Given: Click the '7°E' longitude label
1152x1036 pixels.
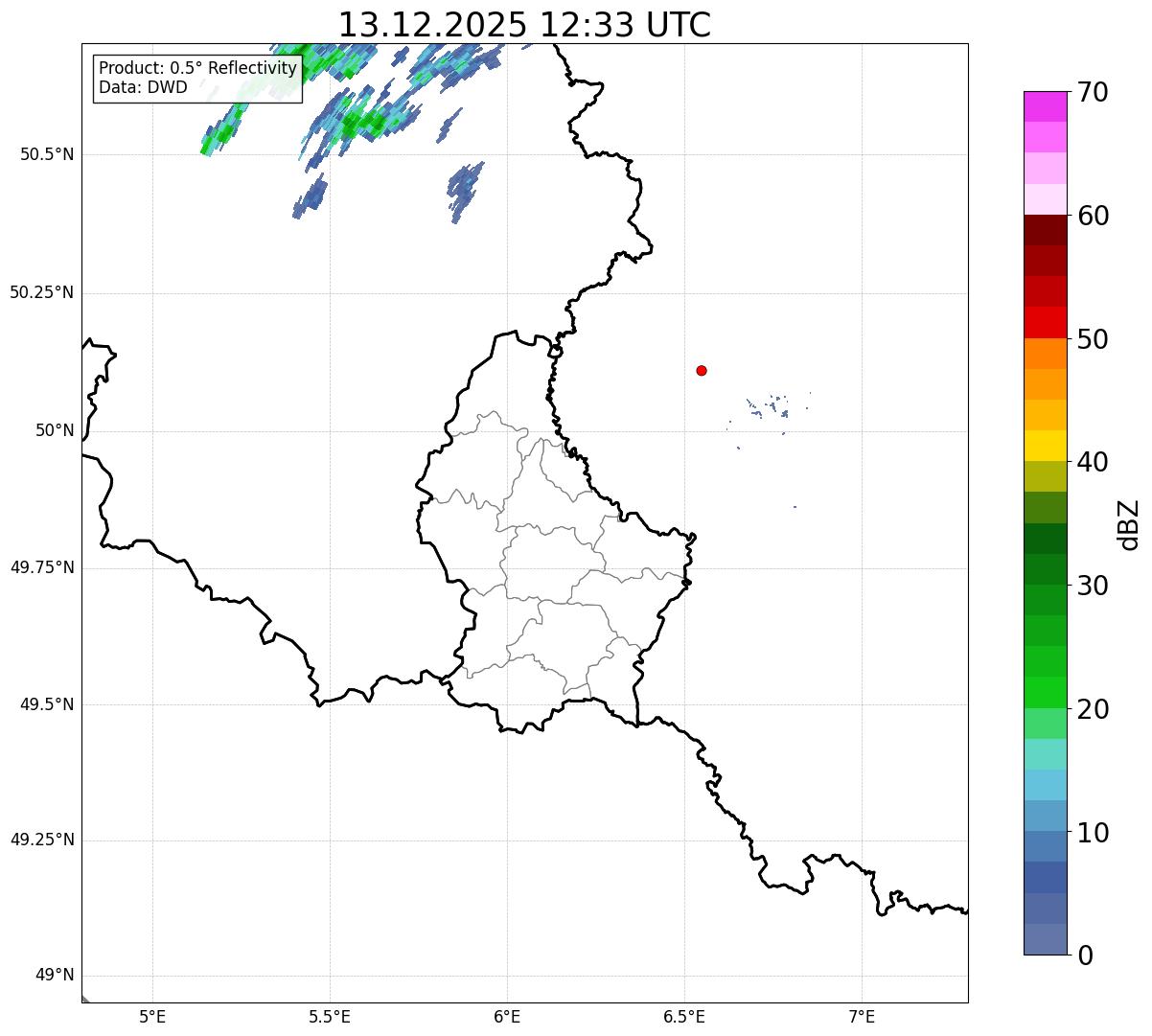Looking at the screenshot, I should [863, 1016].
